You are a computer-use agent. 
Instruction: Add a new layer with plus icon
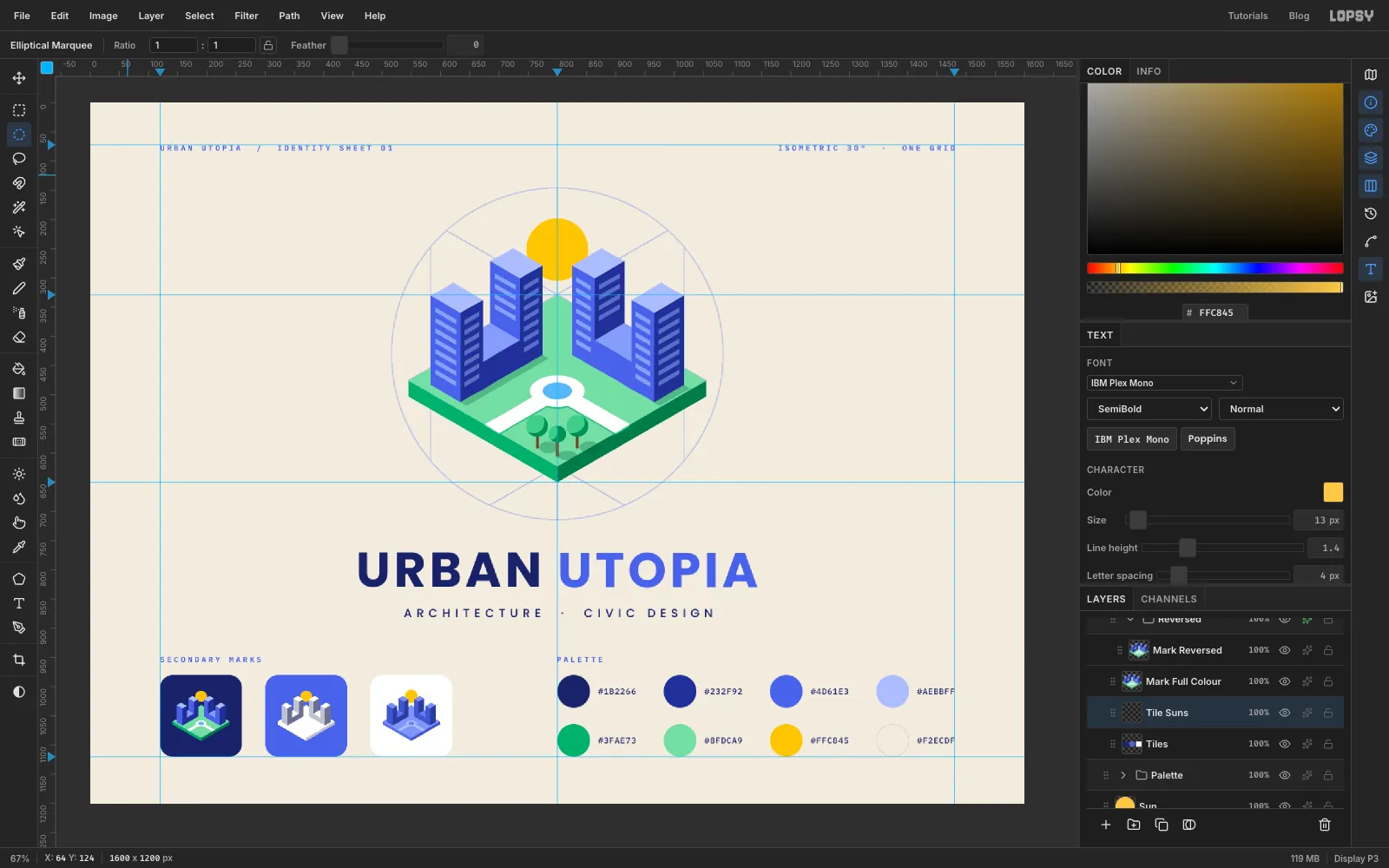pos(1106,825)
